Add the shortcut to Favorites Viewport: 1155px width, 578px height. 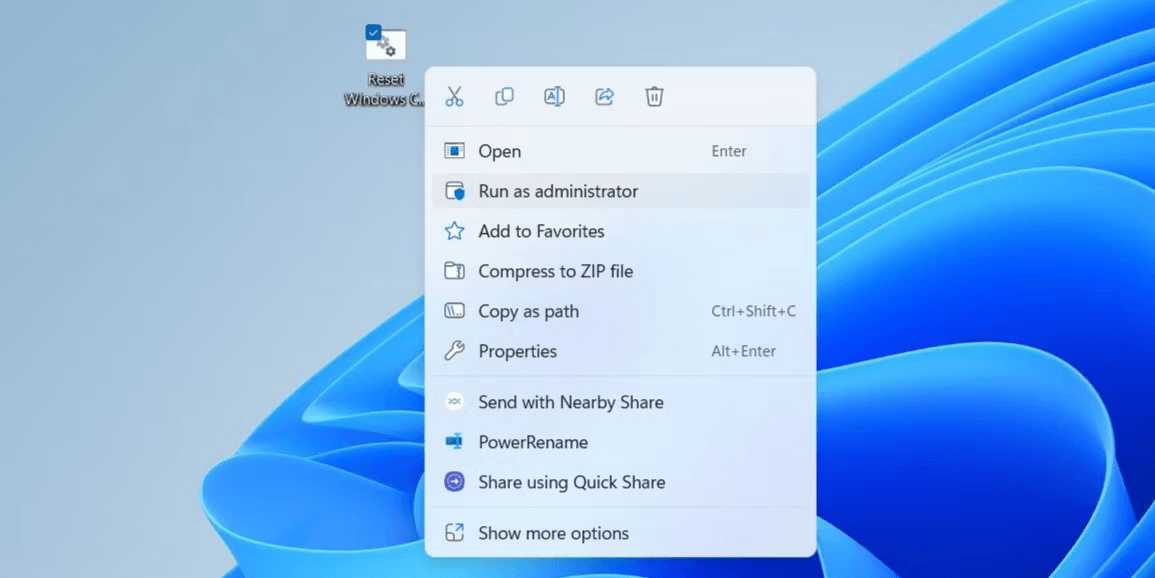[x=542, y=231]
